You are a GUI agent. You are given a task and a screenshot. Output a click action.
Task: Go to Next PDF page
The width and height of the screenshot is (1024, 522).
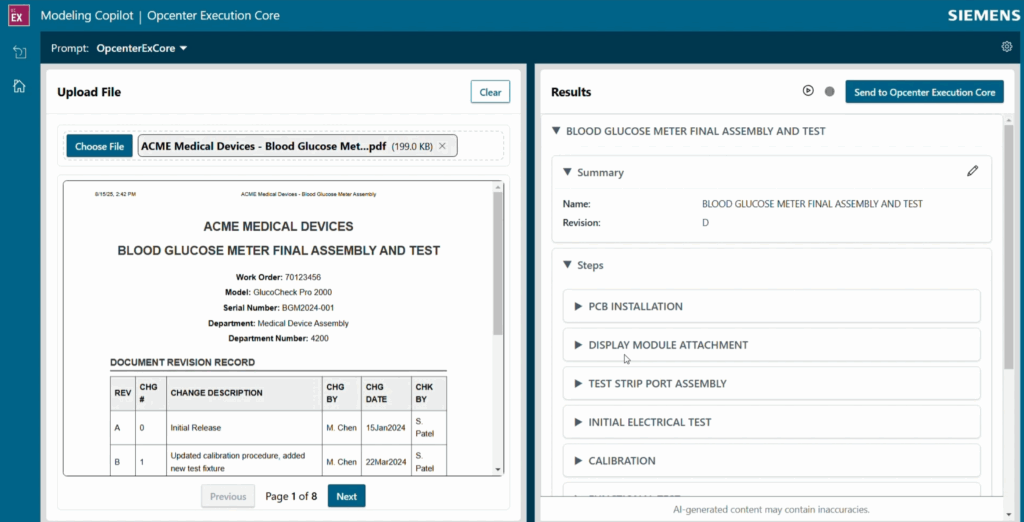click(x=346, y=496)
